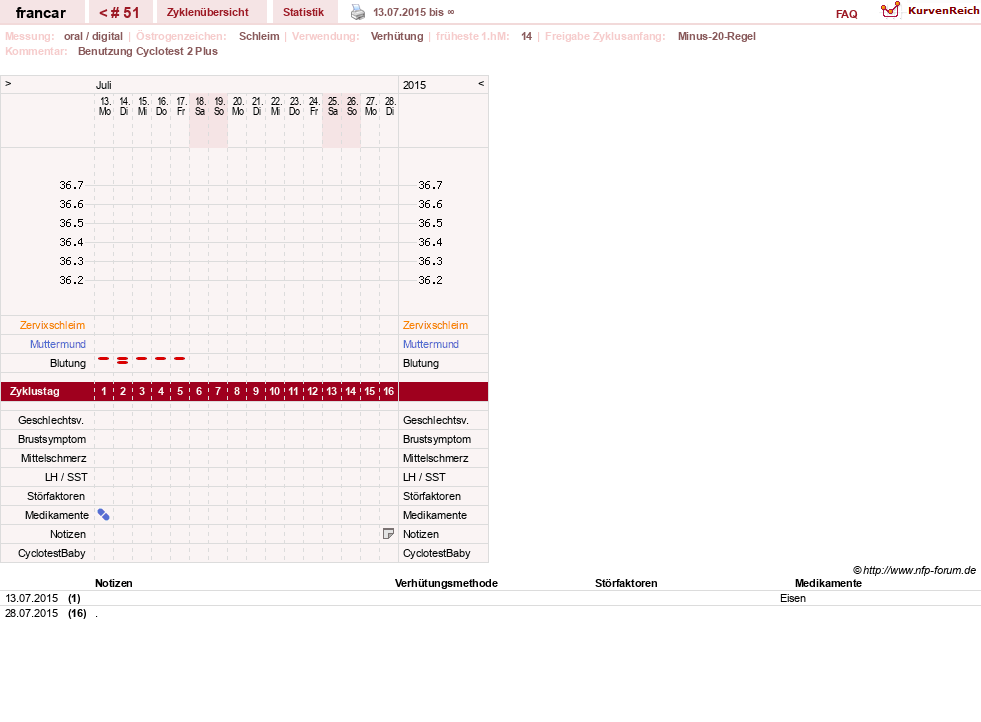981x722 pixels.
Task: Click the 'Minus-20-Regel' value
Action: [716, 36]
